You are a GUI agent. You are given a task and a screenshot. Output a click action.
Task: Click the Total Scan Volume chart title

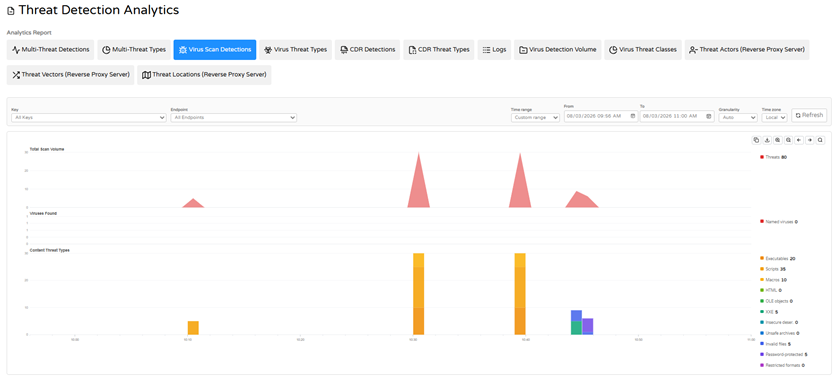47,149
